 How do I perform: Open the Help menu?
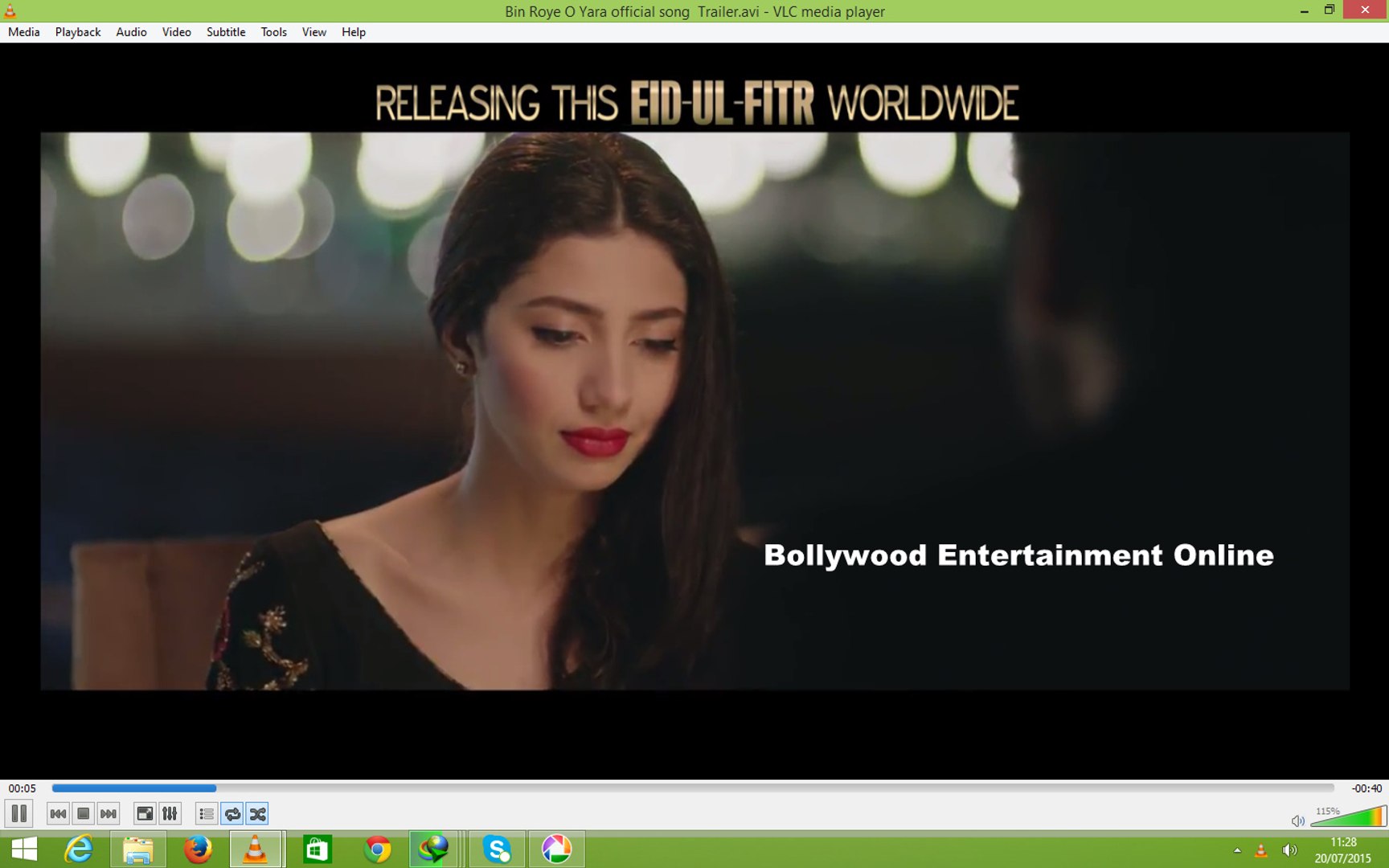(354, 32)
